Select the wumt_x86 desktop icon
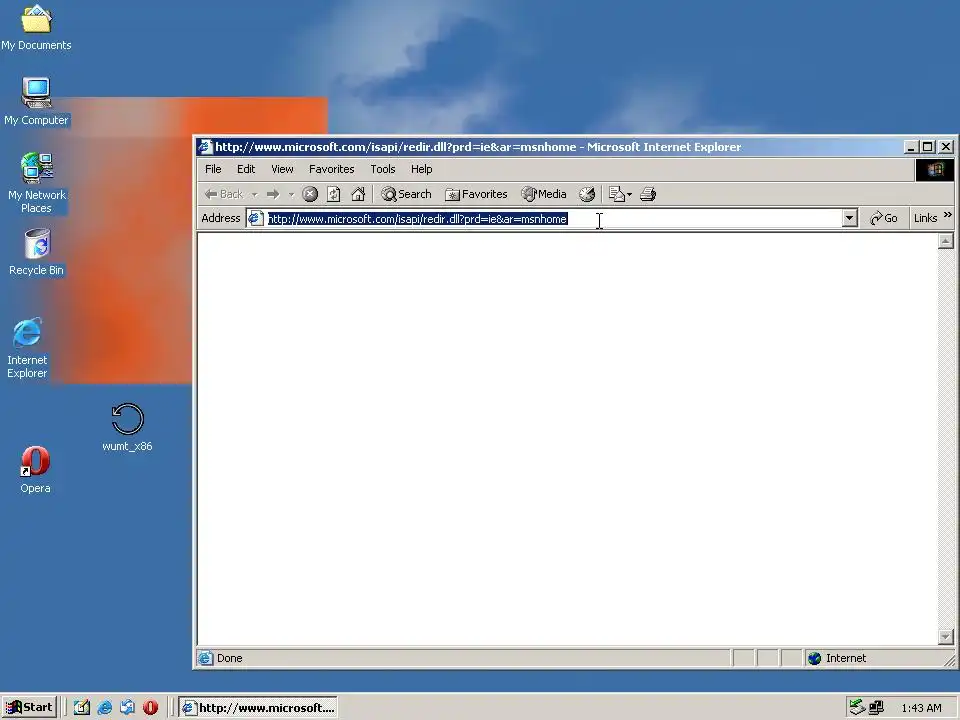The image size is (960, 720). click(127, 427)
